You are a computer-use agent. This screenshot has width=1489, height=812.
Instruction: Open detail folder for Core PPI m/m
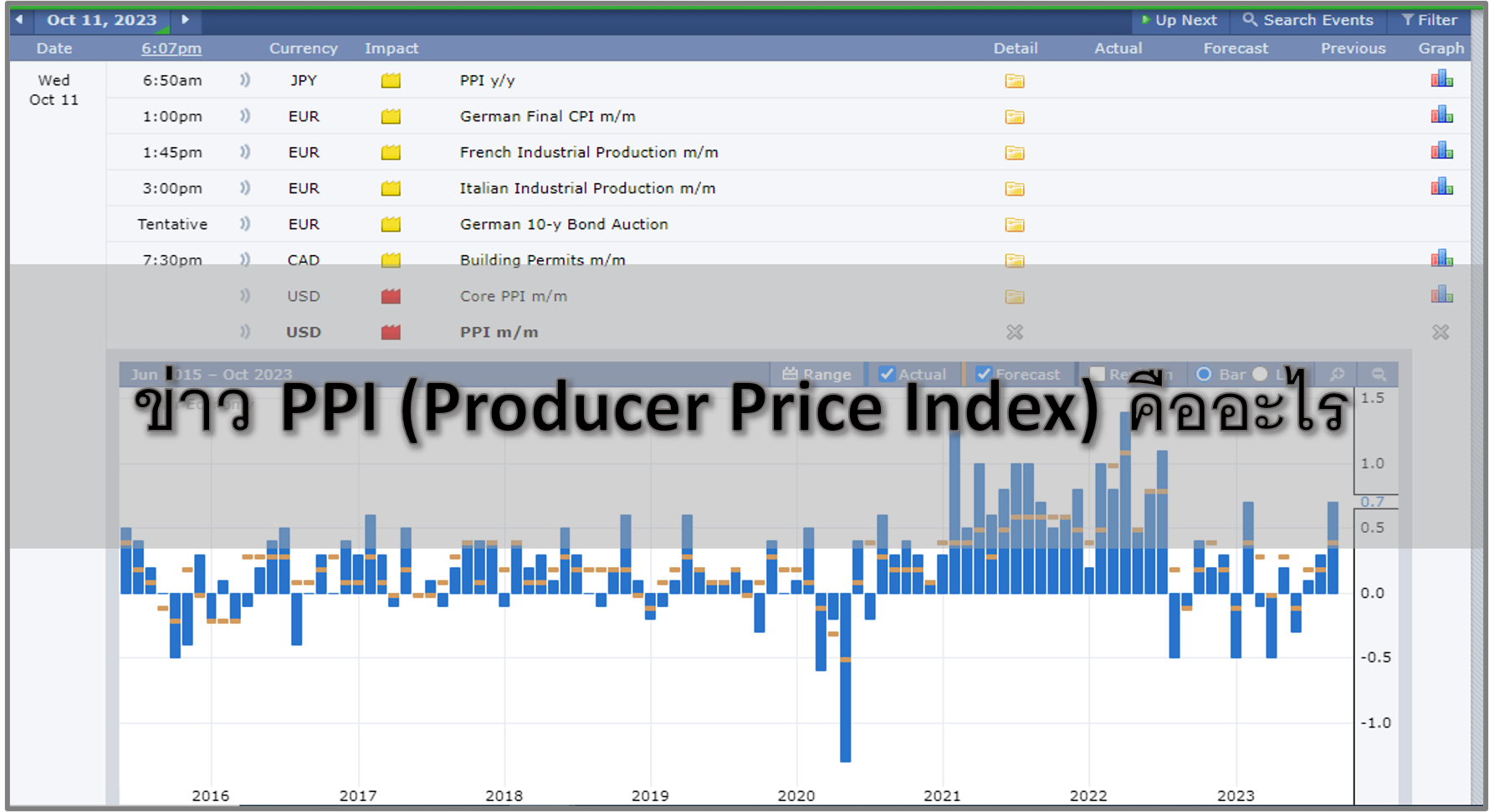click(1015, 297)
